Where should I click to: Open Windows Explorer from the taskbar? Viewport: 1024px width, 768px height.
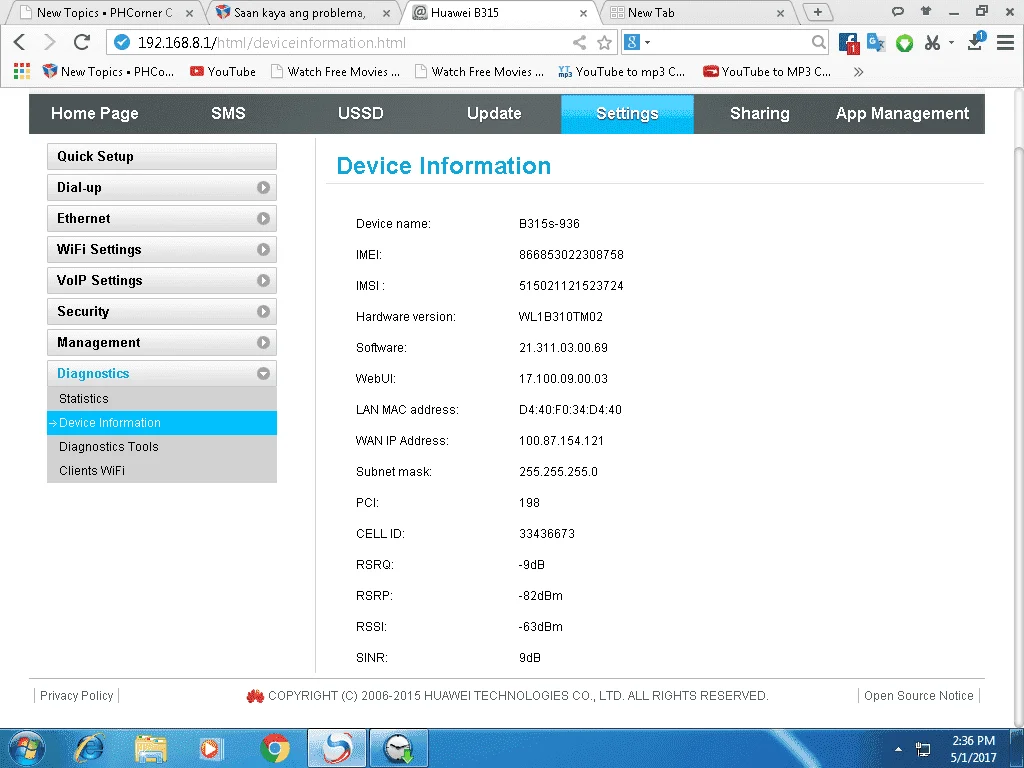coord(151,748)
